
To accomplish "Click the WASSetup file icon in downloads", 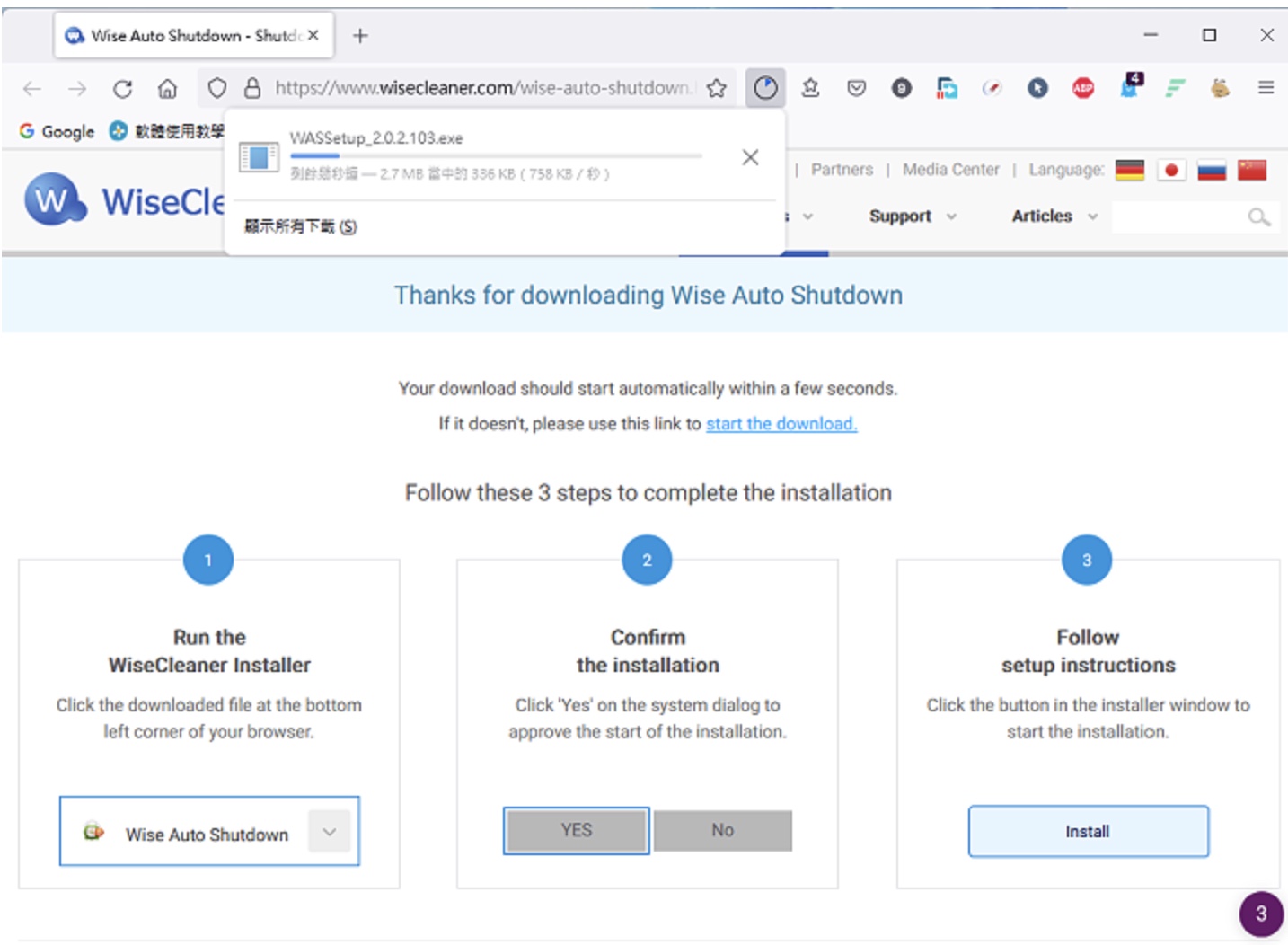I will click(x=259, y=157).
